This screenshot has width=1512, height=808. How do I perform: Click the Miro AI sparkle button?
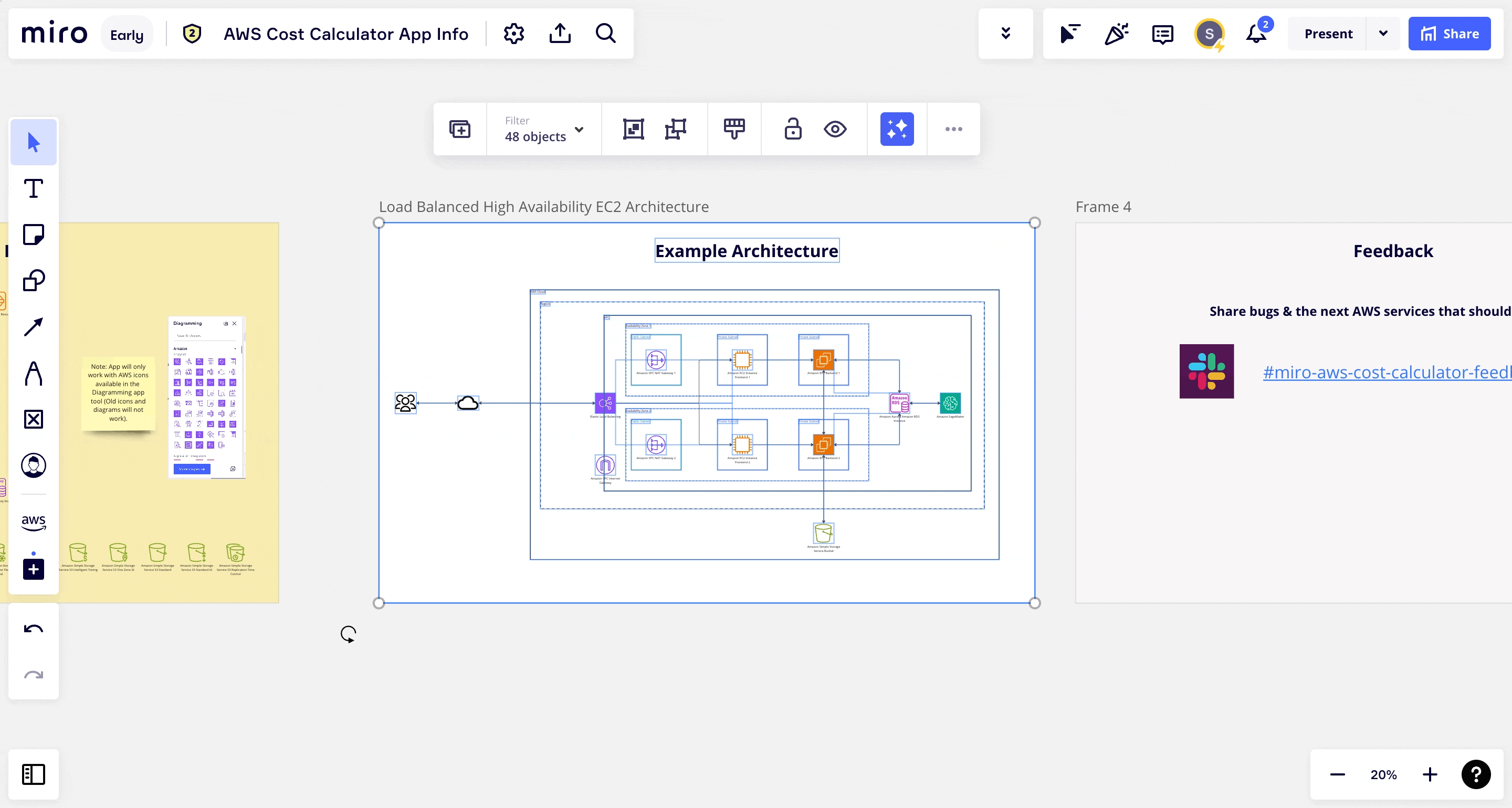pyautogui.click(x=896, y=129)
